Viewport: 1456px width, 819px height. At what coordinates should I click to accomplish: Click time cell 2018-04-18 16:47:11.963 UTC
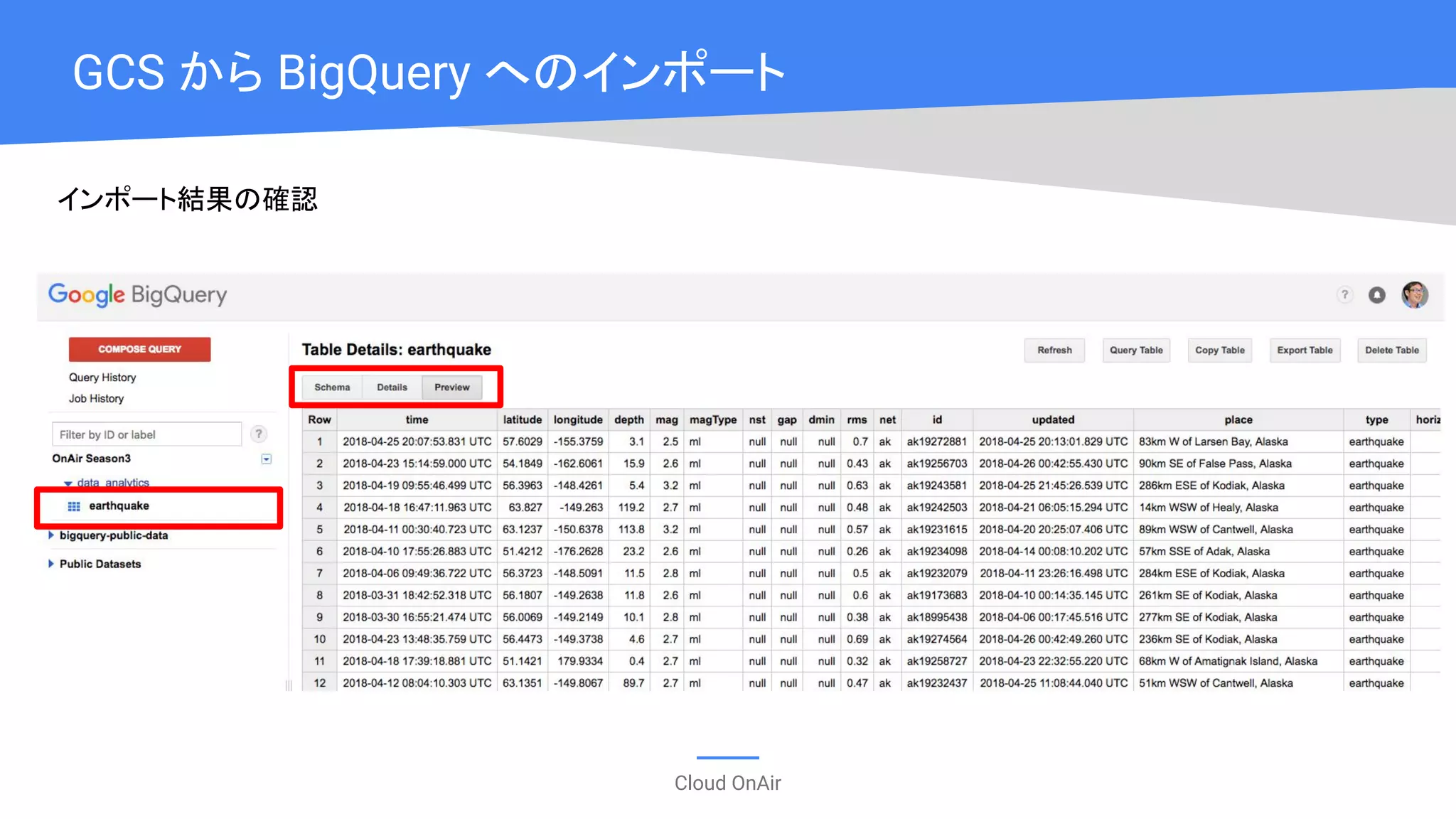pyautogui.click(x=417, y=508)
